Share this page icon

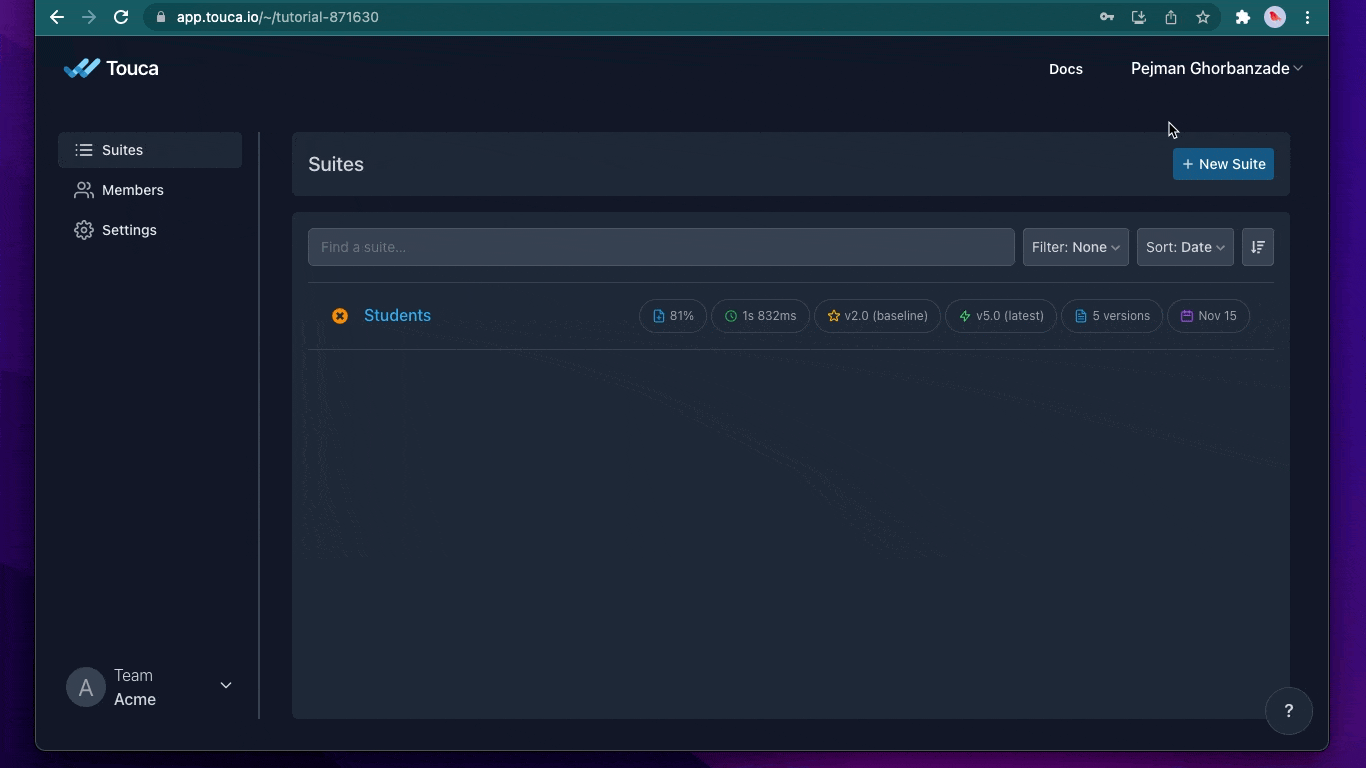1170,17
